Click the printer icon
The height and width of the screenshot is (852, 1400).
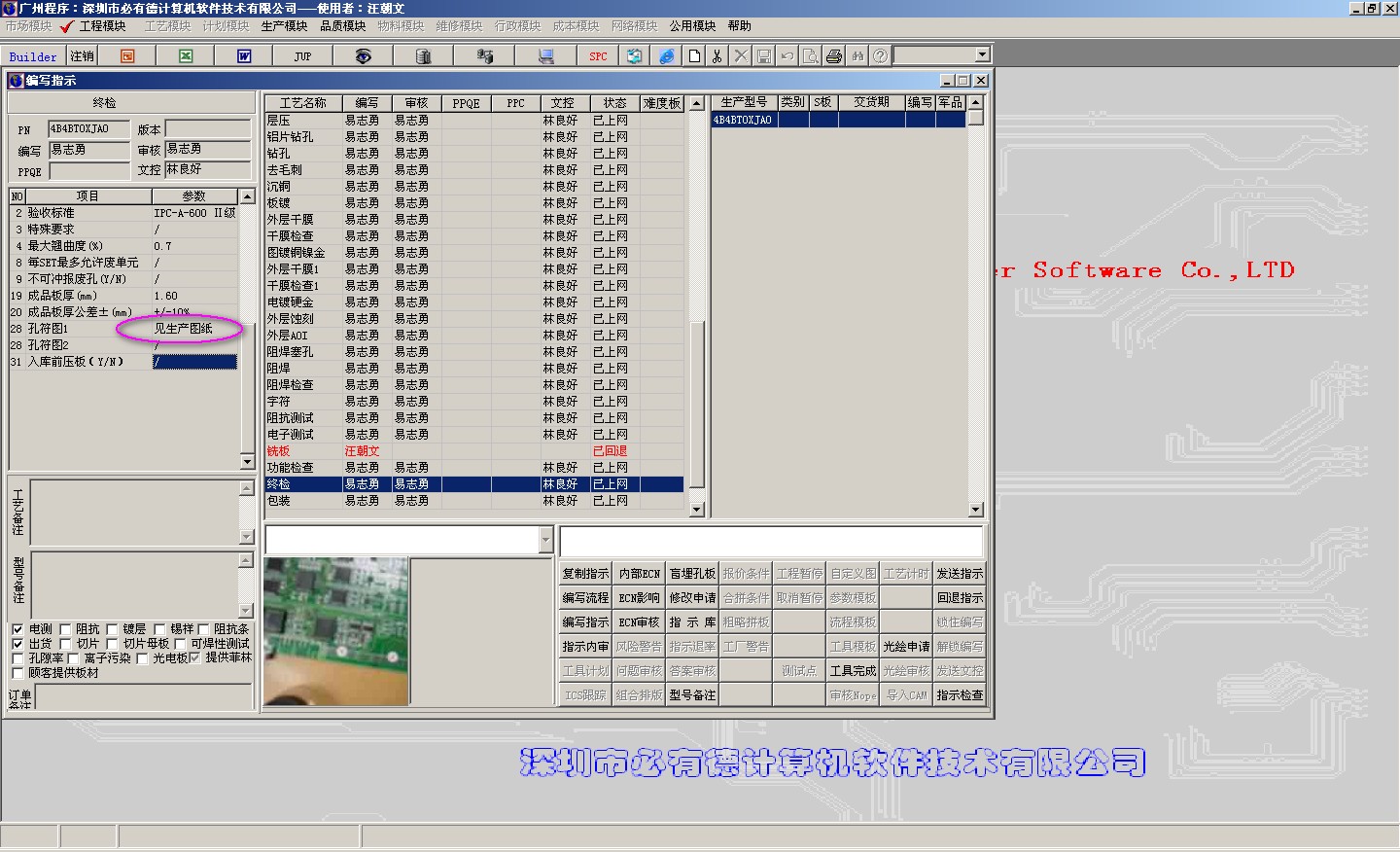click(834, 56)
